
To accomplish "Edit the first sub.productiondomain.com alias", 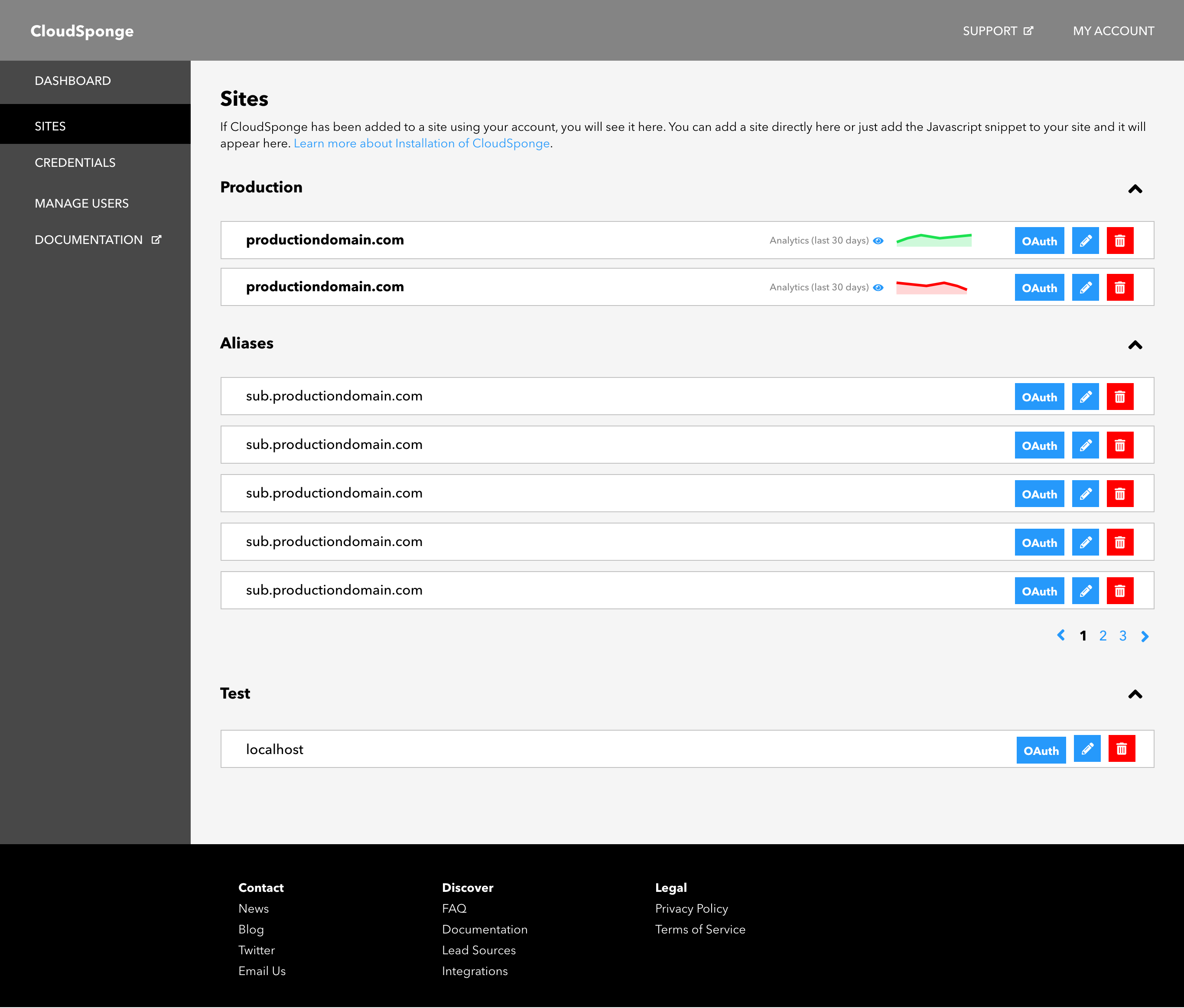I will click(1085, 397).
